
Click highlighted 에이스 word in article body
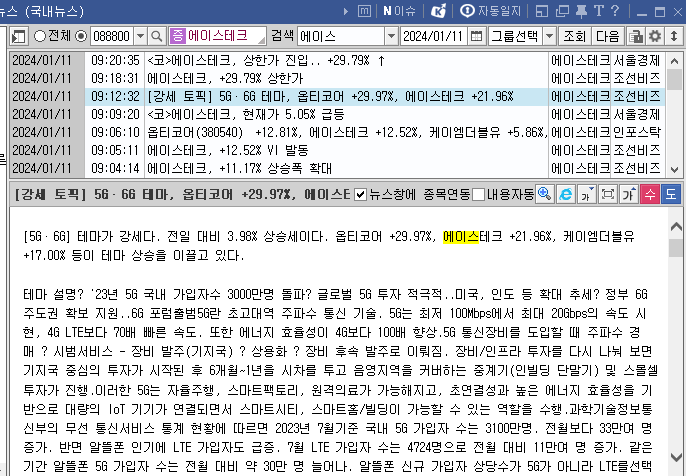pos(461,237)
